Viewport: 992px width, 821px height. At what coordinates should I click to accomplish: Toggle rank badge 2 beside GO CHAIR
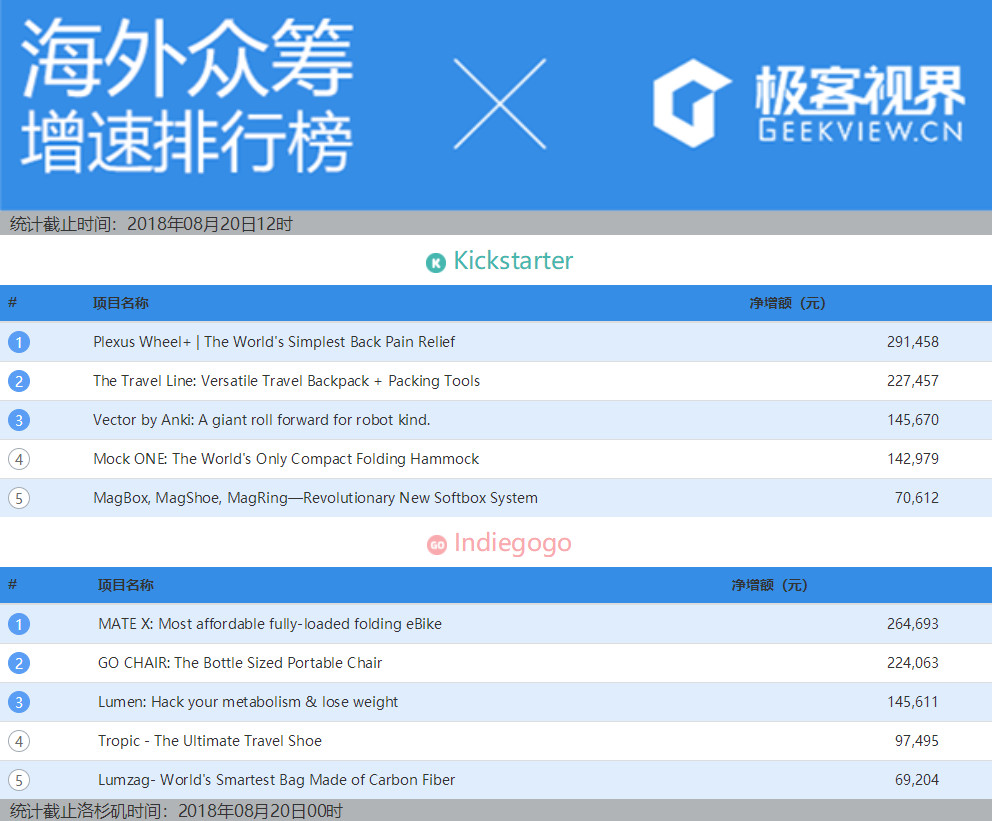(19, 663)
